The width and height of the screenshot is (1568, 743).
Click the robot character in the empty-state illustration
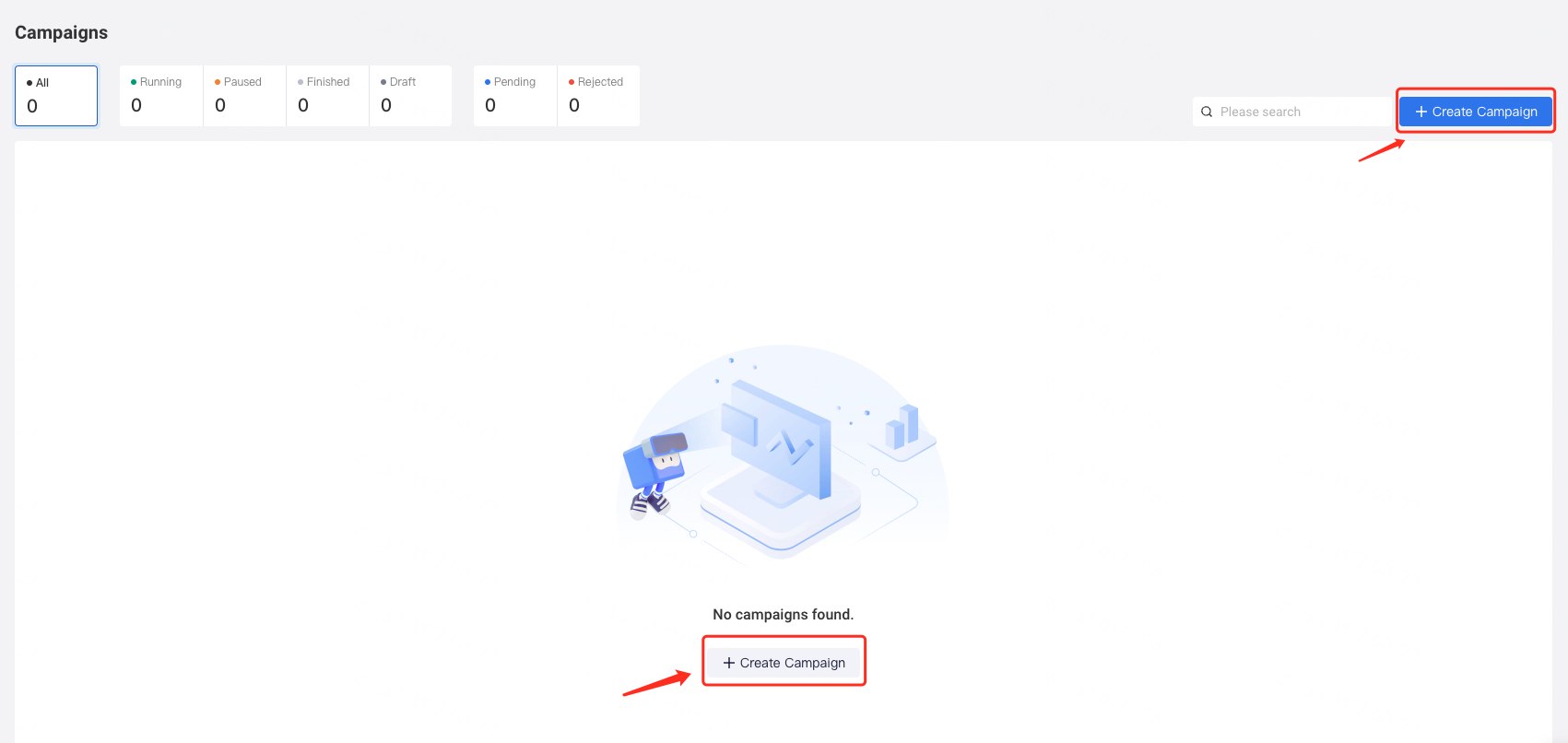(655, 473)
